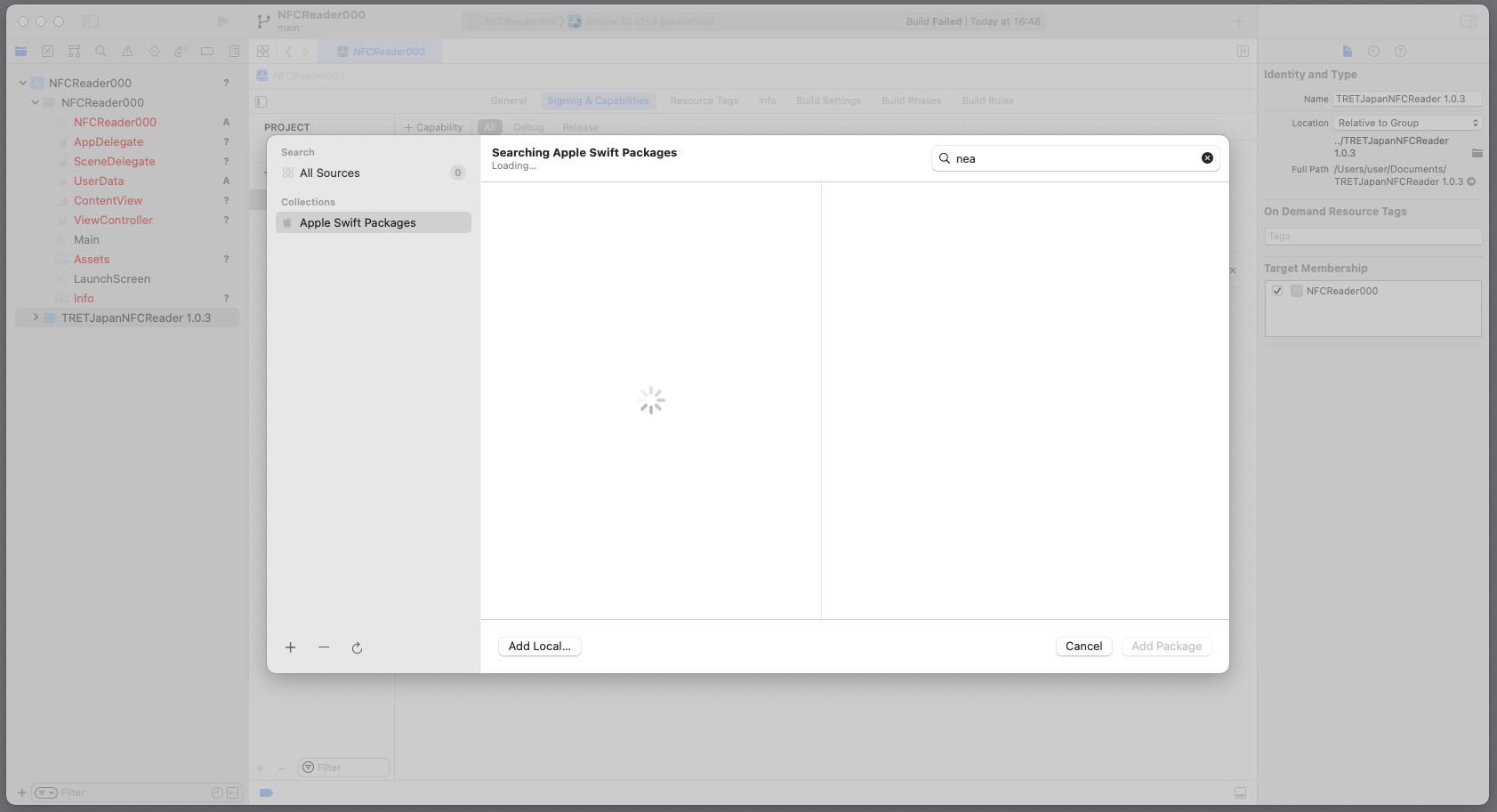The image size is (1497, 812).
Task: Select the Assets item in navigator
Action: tap(92, 259)
